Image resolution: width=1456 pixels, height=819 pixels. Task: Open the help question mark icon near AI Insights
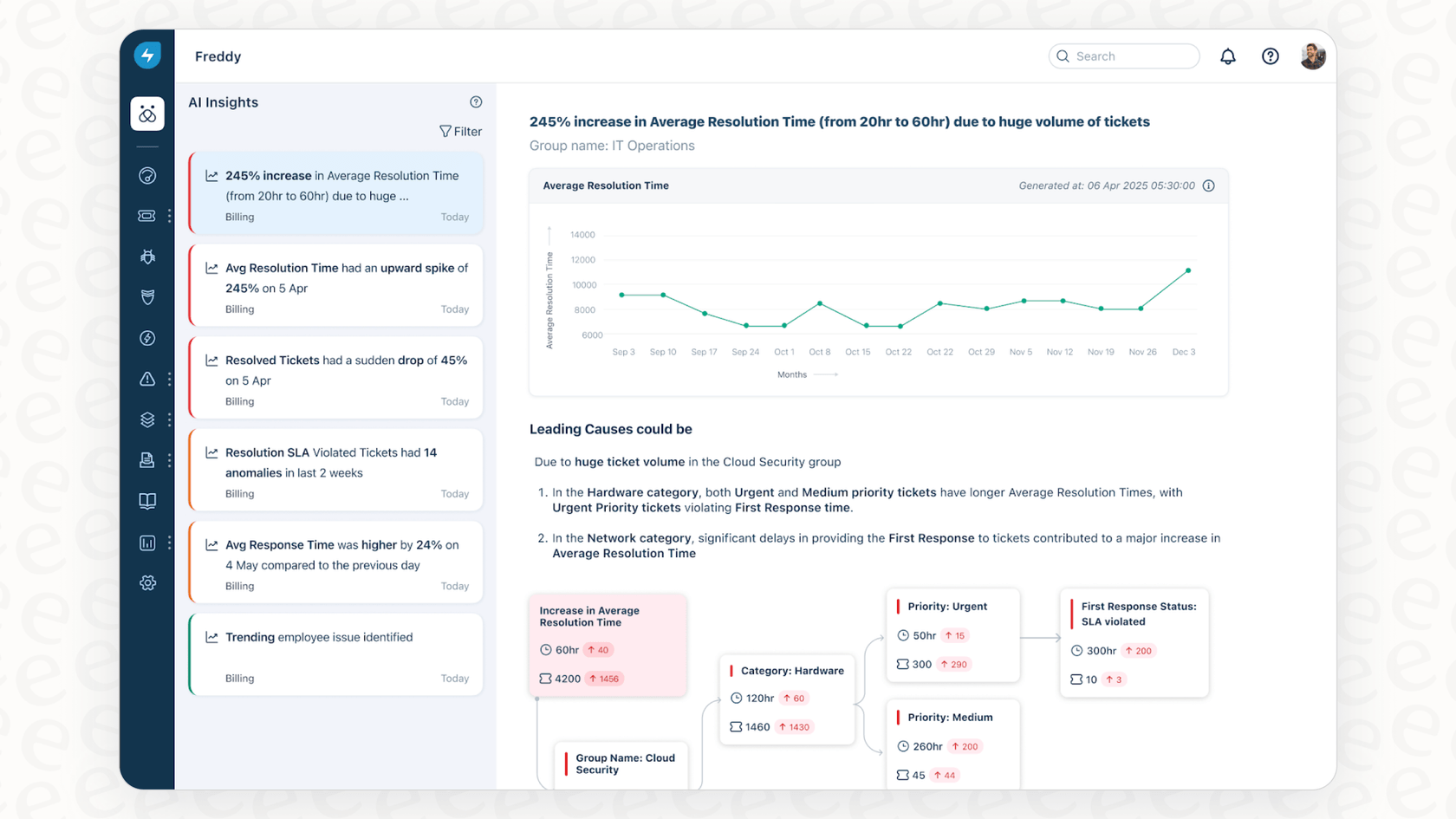coord(476,101)
